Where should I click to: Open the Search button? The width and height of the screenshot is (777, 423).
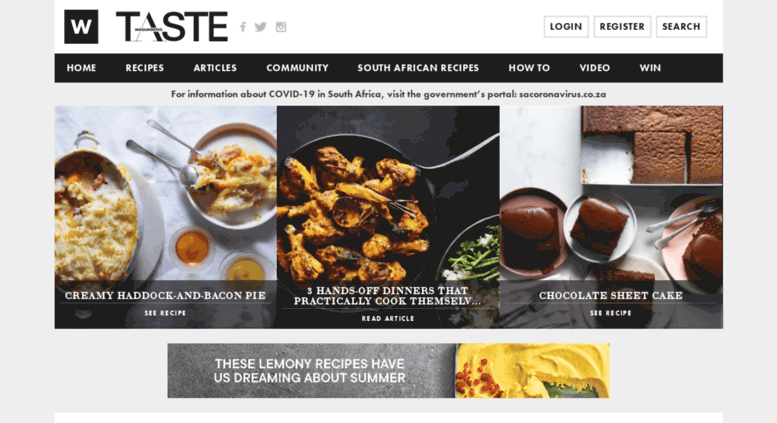coord(681,27)
